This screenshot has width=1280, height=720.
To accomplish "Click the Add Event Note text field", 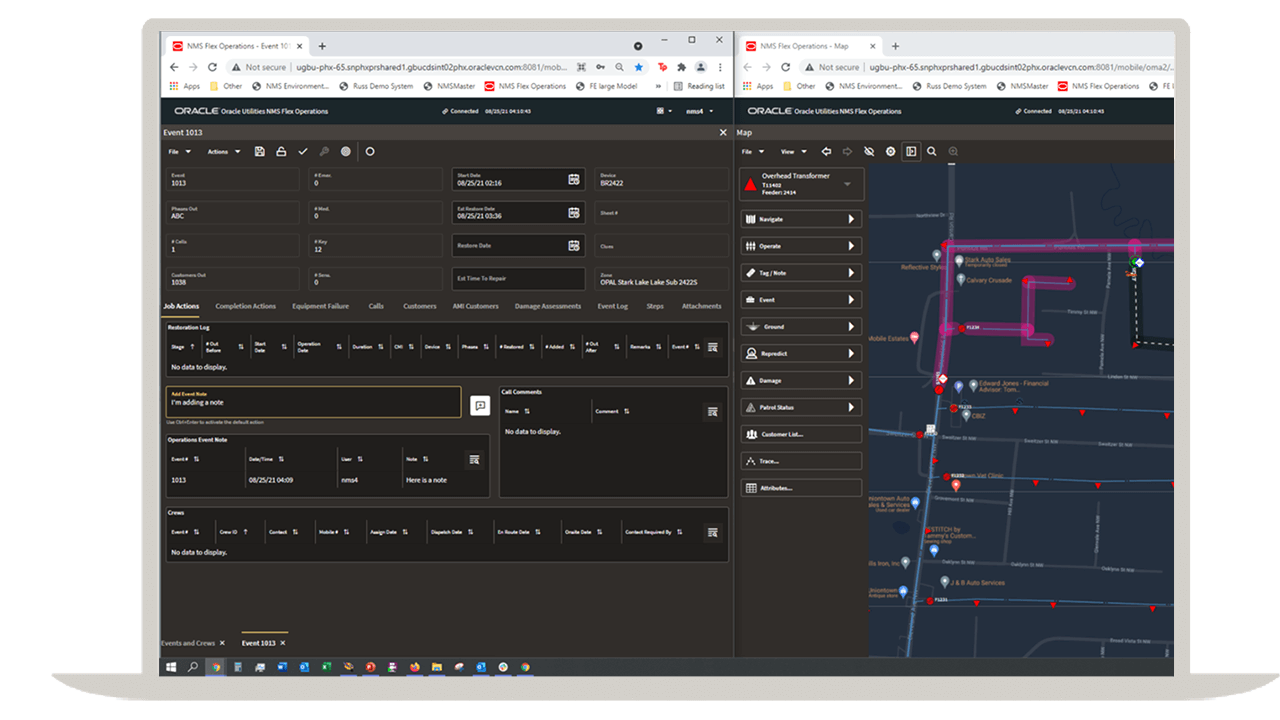I will (313, 402).
